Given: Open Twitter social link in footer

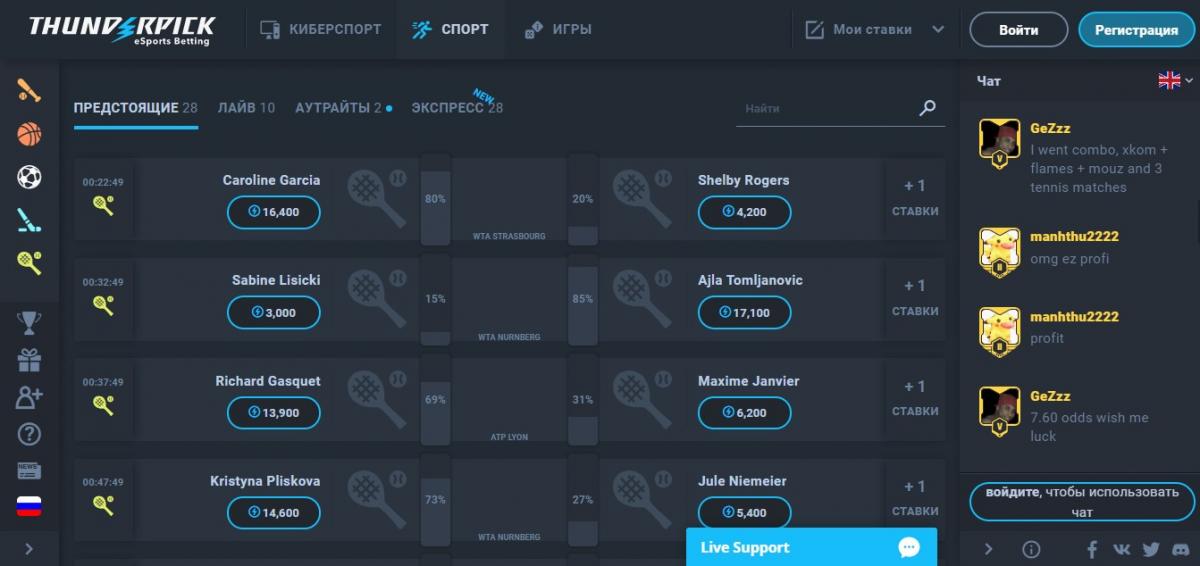Looking at the screenshot, I should coord(1151,549).
